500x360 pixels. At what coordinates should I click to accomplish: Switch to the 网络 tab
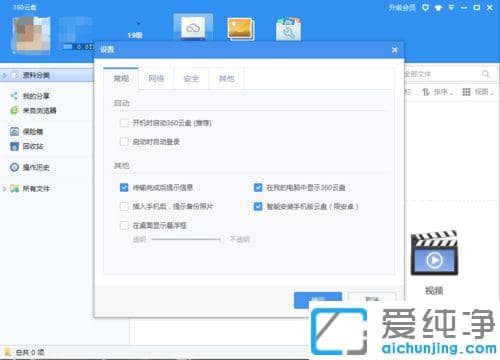(156, 79)
